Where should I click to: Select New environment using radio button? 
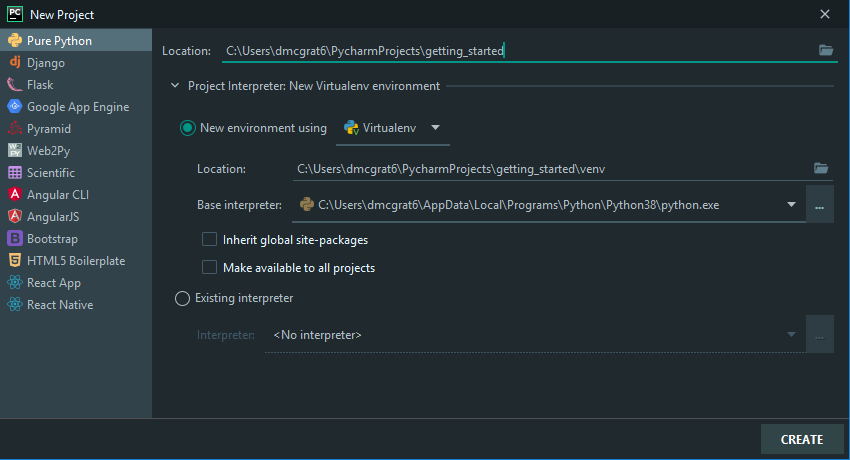[x=187, y=128]
